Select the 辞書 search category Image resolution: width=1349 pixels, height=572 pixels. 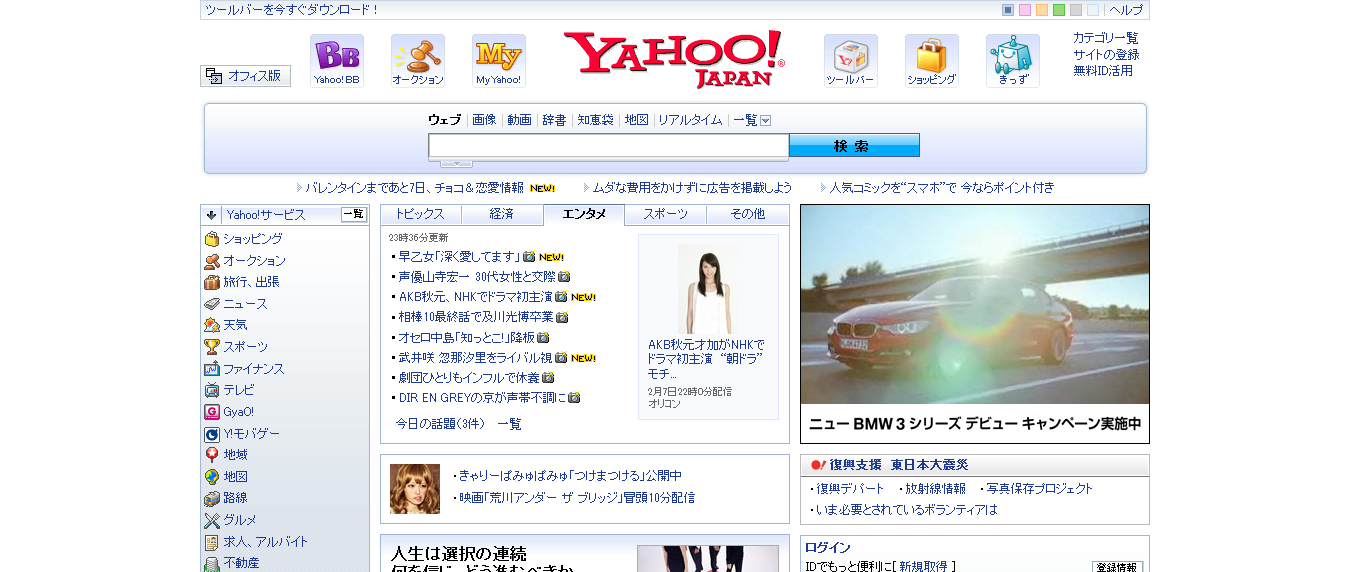(554, 120)
